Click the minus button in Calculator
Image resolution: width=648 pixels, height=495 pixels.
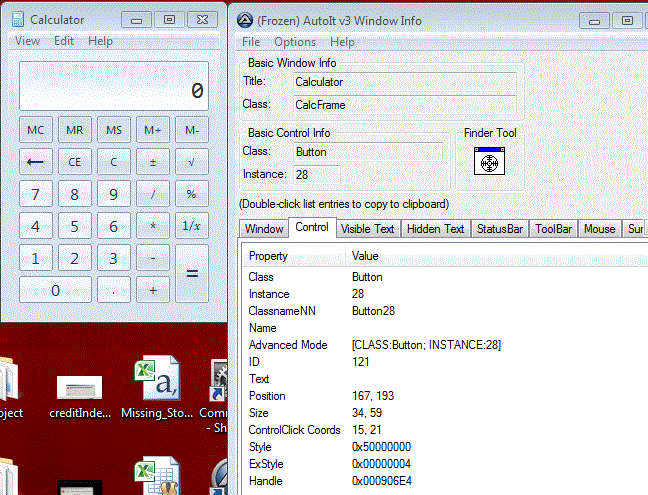(x=153, y=258)
